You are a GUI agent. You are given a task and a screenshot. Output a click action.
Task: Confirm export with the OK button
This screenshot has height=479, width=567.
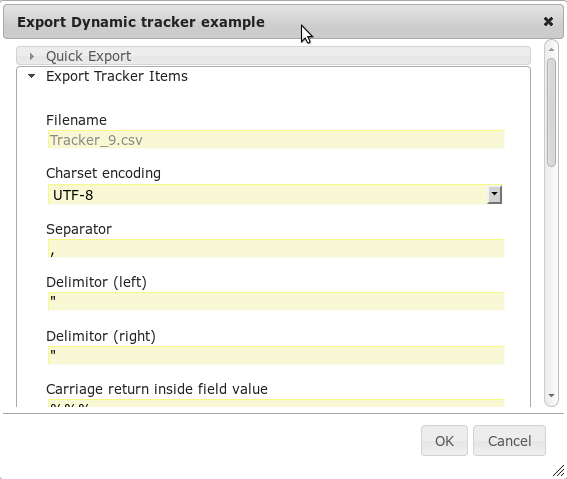444,441
